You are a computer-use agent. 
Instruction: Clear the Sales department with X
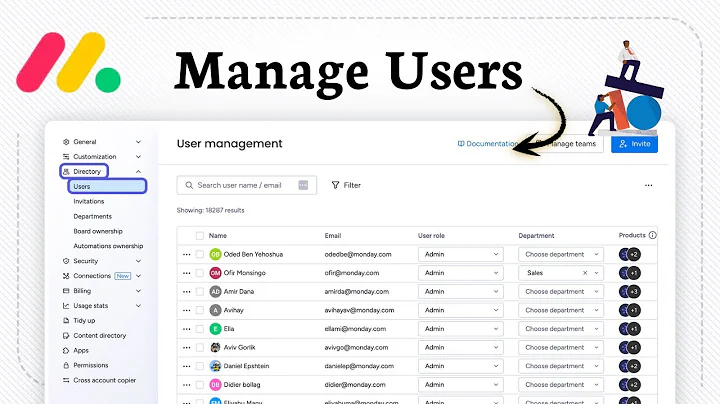(x=585, y=273)
